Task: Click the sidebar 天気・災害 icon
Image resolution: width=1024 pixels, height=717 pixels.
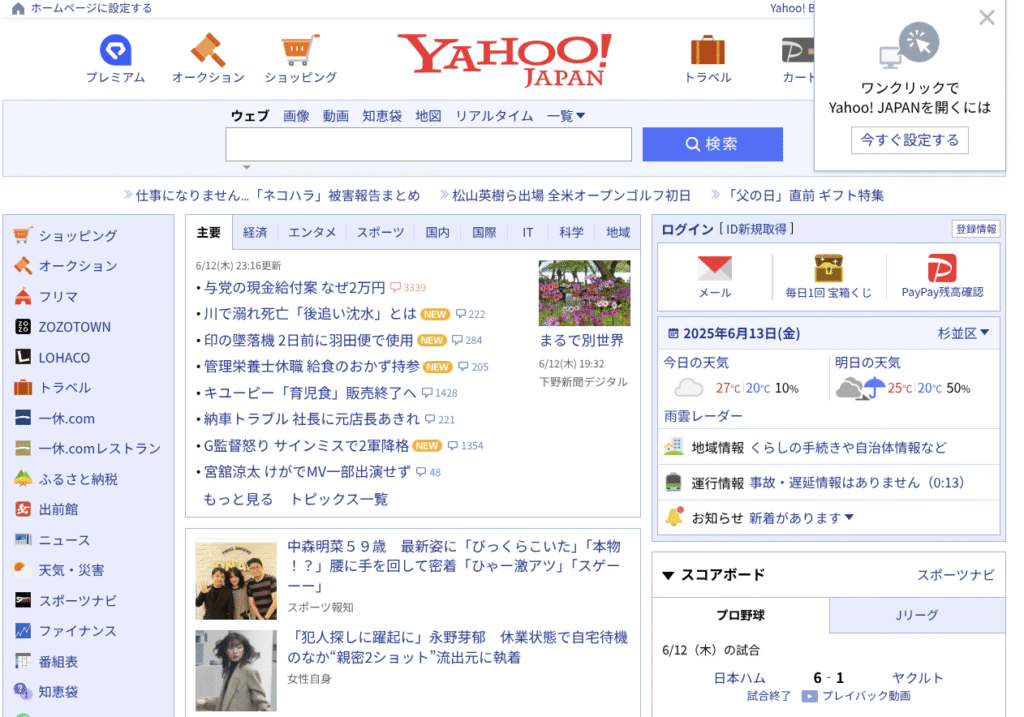Action: pyautogui.click(x=23, y=569)
